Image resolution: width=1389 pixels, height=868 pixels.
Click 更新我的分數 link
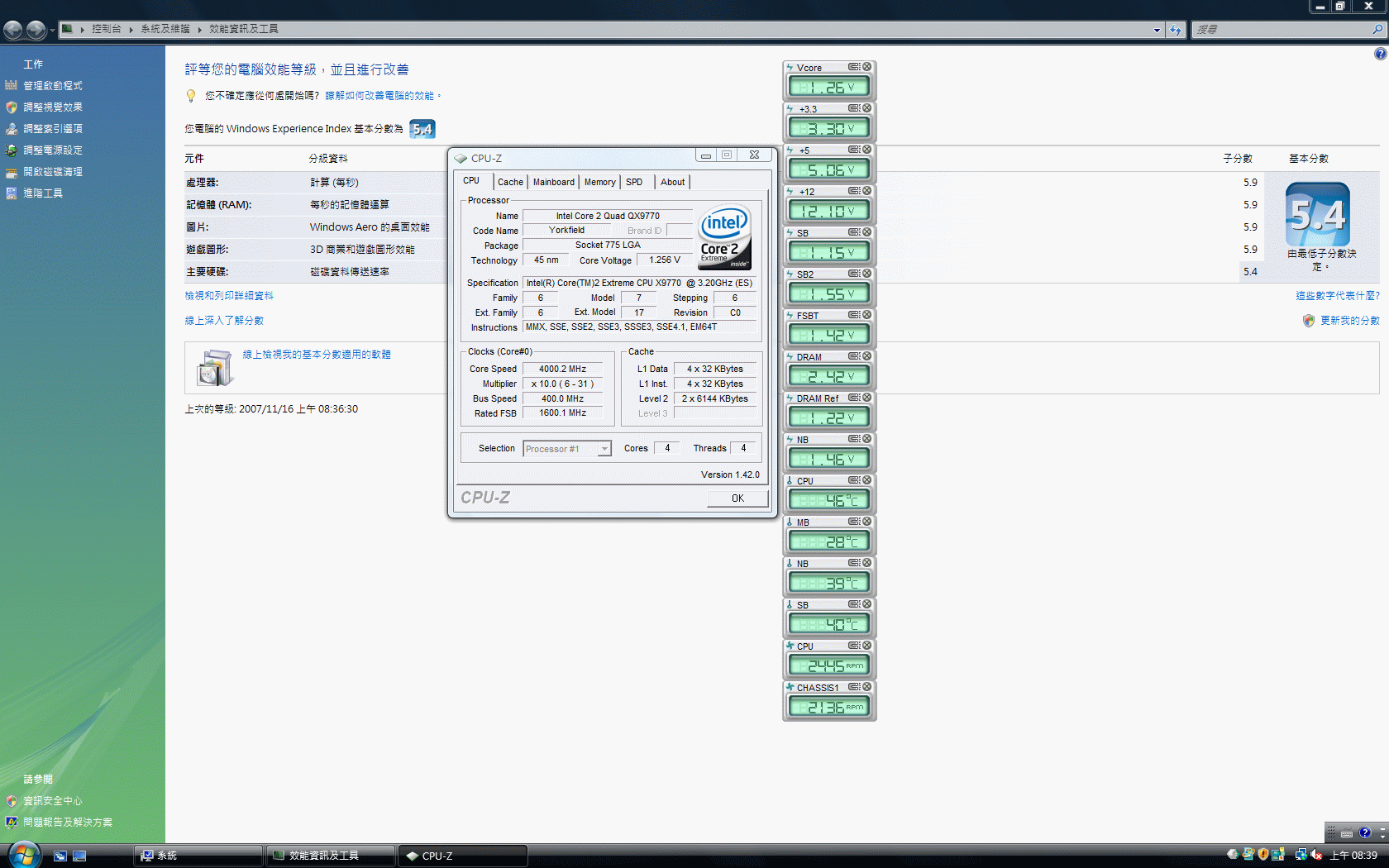(x=1349, y=321)
